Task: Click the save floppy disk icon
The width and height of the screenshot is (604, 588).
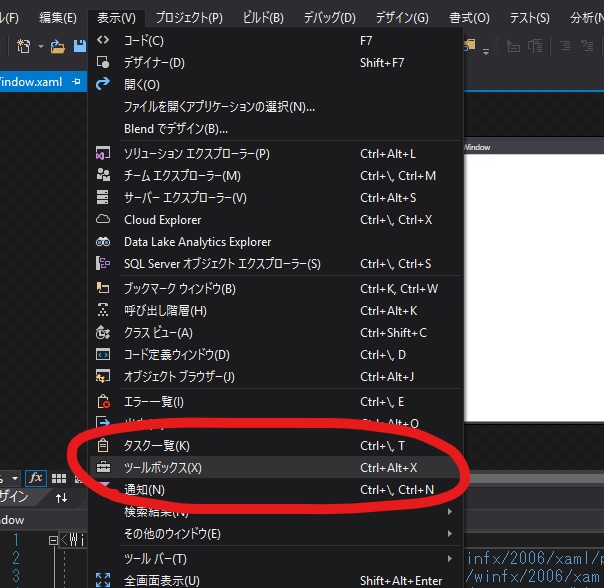Action: coord(80,46)
